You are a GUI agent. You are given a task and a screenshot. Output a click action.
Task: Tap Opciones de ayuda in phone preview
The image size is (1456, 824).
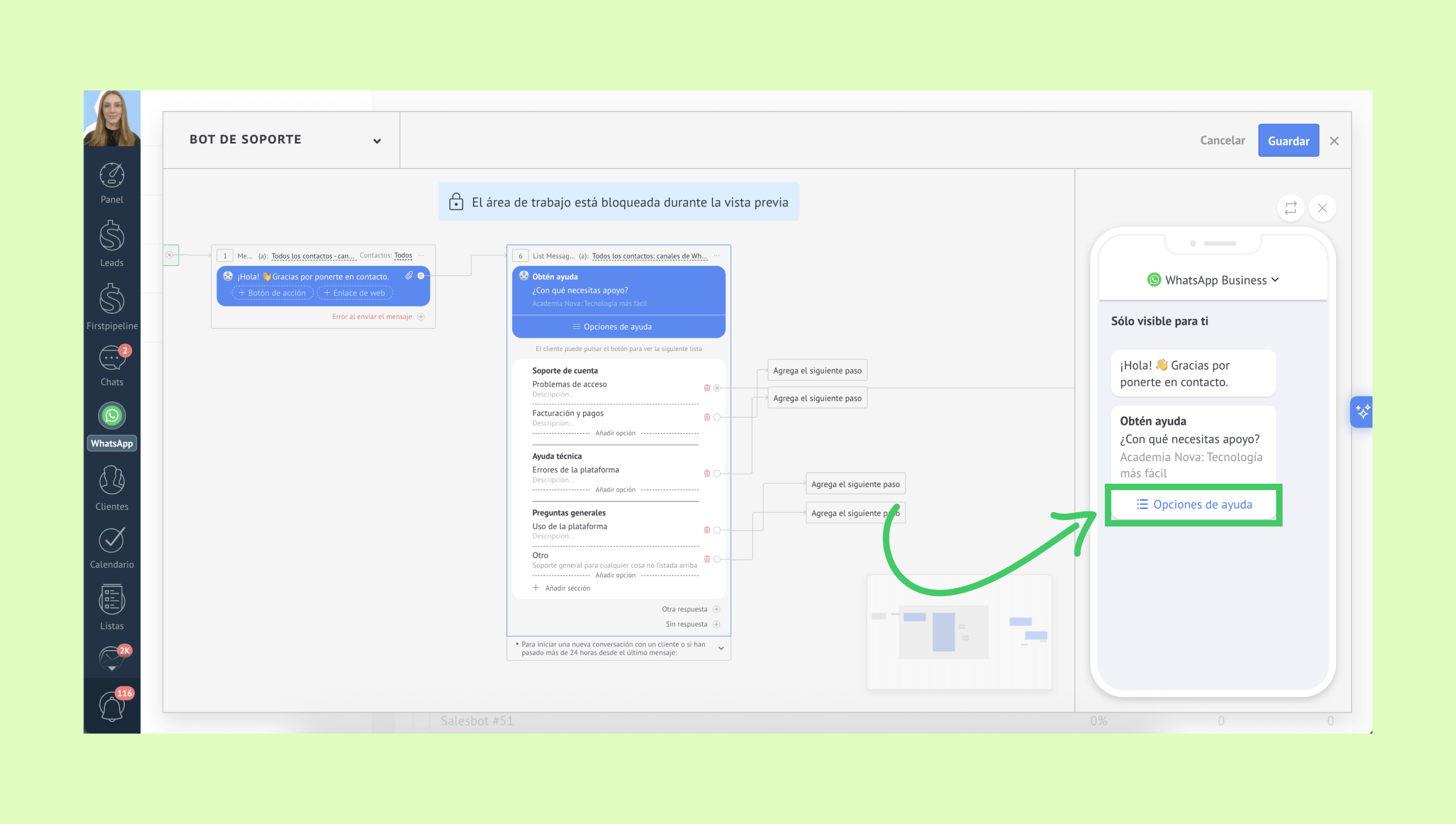click(x=1193, y=504)
